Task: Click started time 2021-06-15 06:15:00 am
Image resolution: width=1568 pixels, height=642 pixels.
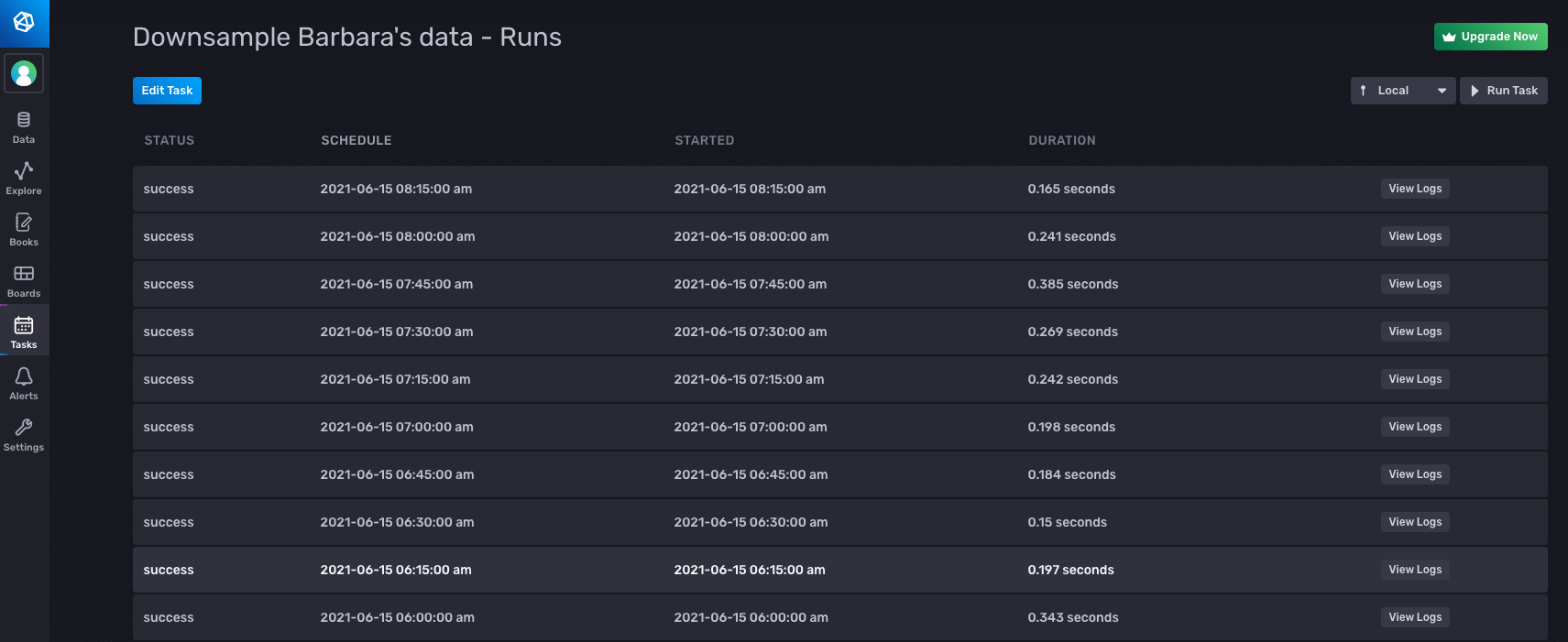Action: [x=750, y=570]
